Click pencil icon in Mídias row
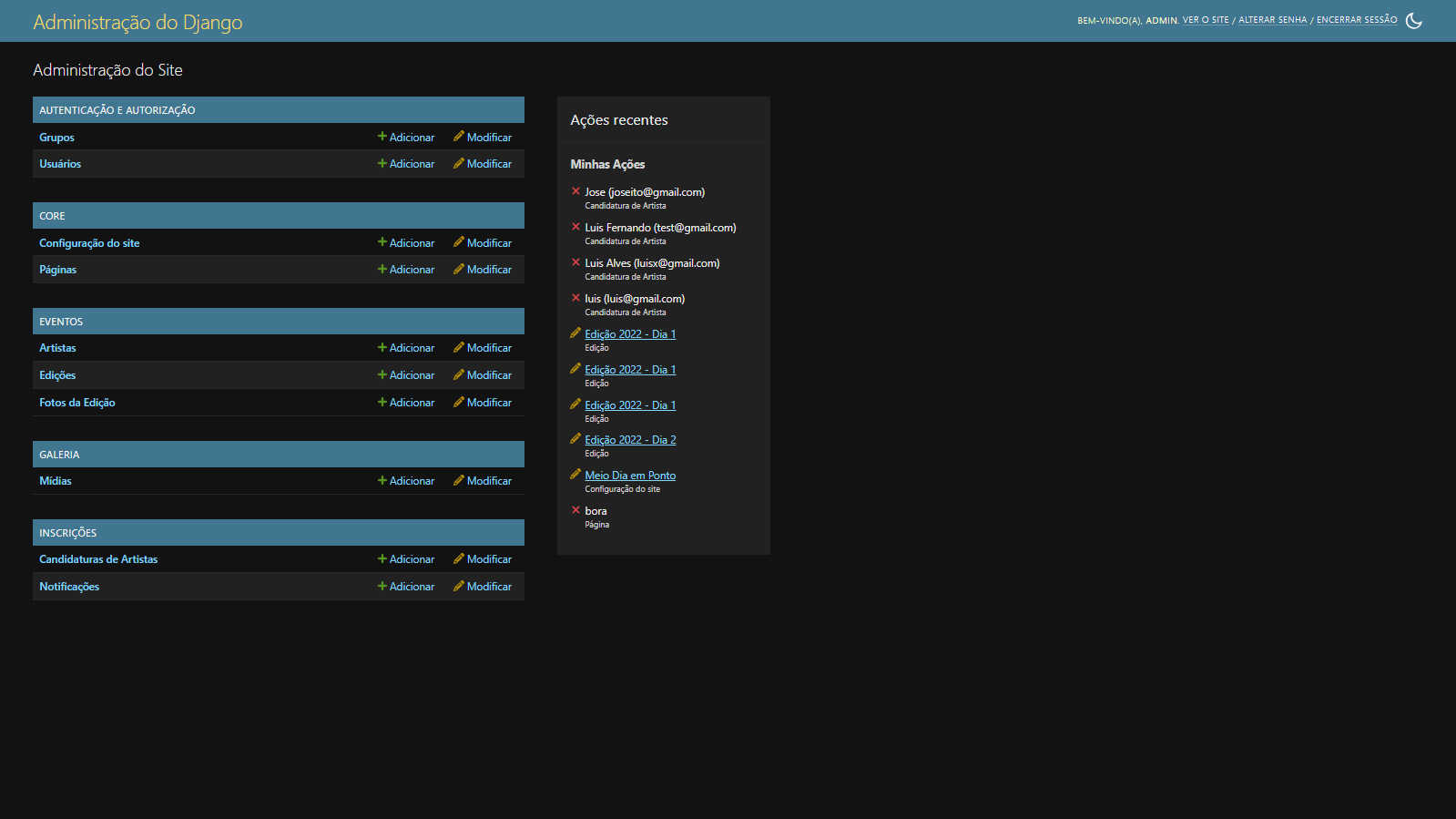Image resolution: width=1456 pixels, height=819 pixels. (459, 480)
